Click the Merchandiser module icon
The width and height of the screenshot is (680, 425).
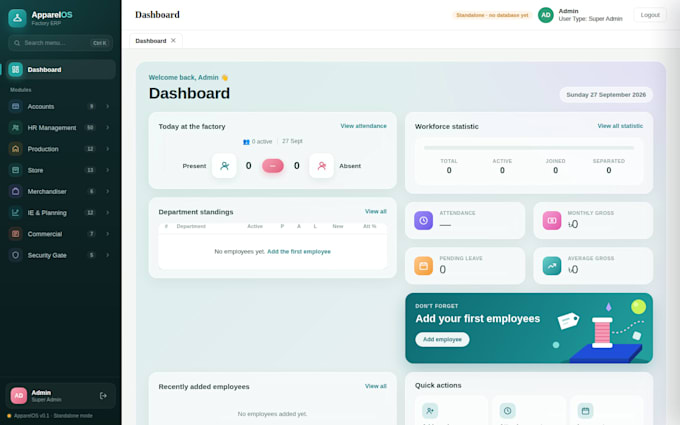click(x=16, y=191)
